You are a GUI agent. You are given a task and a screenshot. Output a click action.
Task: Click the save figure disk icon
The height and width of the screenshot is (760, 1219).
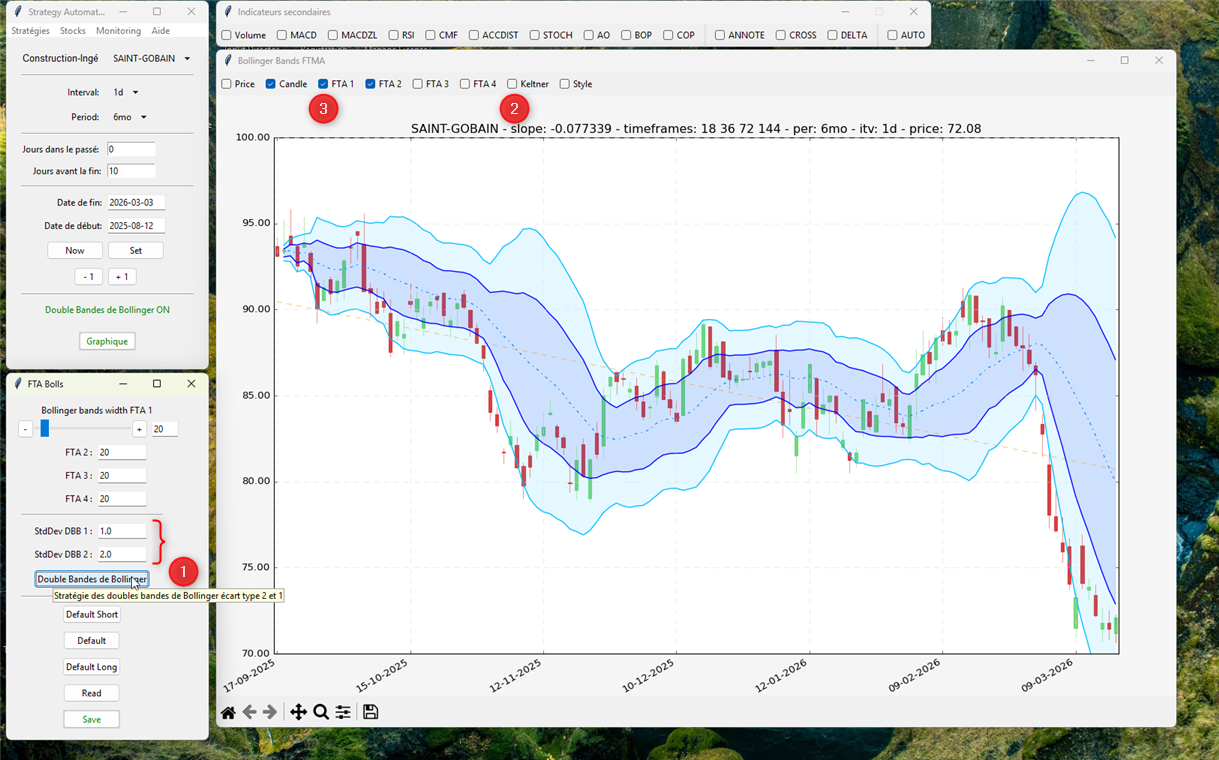pyautogui.click(x=370, y=712)
